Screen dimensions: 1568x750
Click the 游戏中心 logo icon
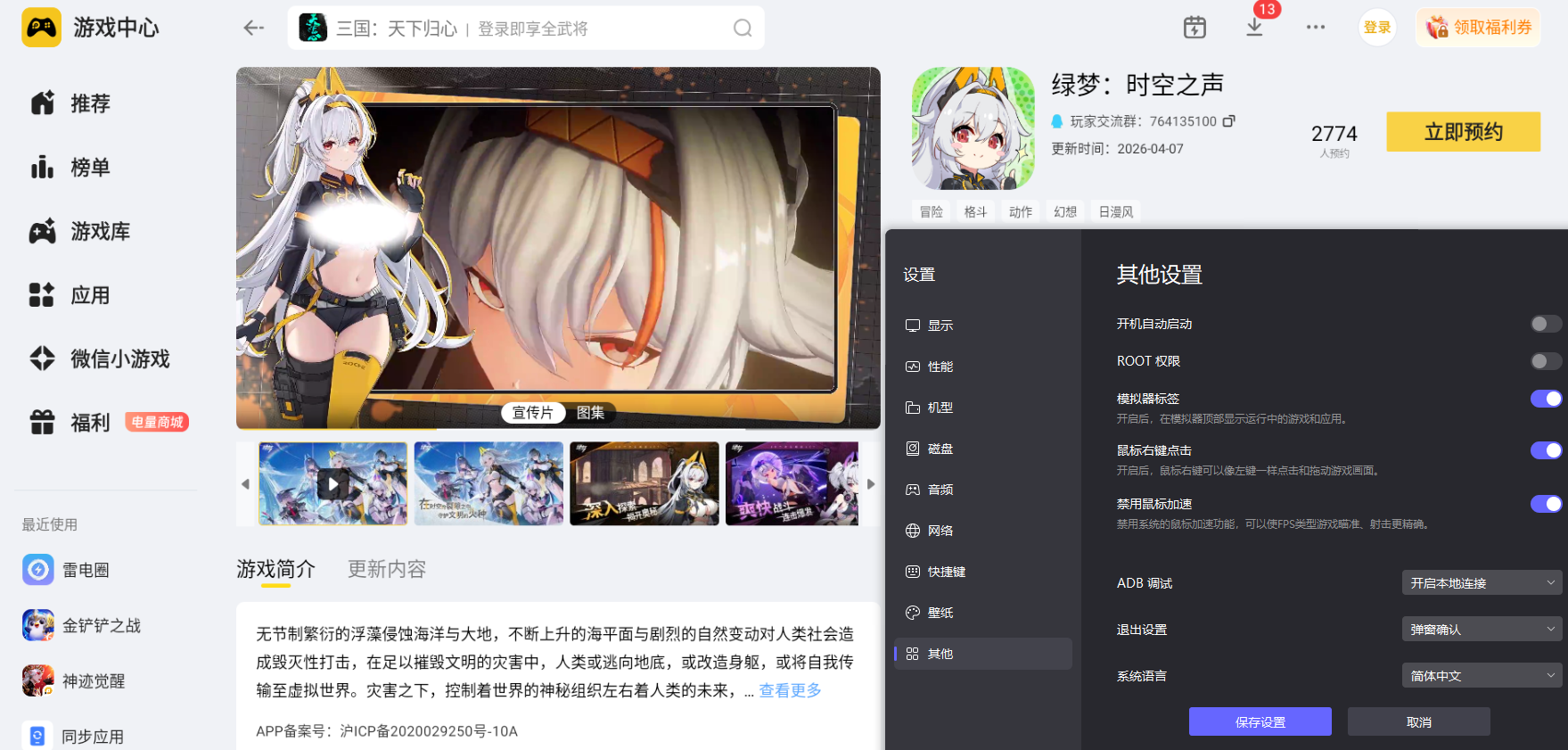42,28
